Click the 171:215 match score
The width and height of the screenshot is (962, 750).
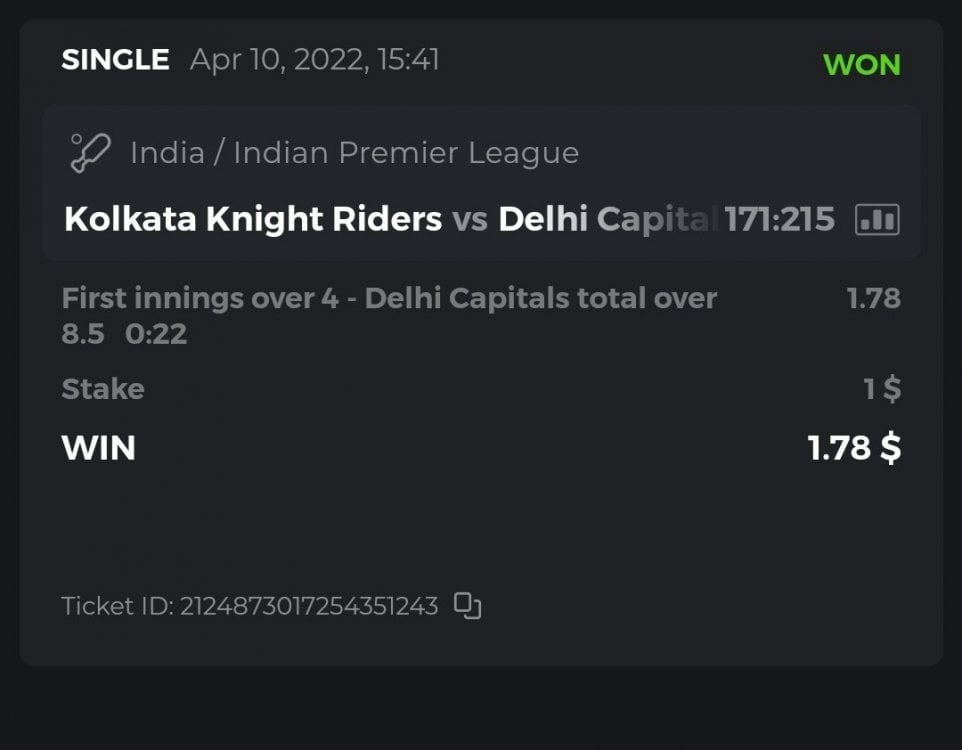pyautogui.click(x=780, y=219)
